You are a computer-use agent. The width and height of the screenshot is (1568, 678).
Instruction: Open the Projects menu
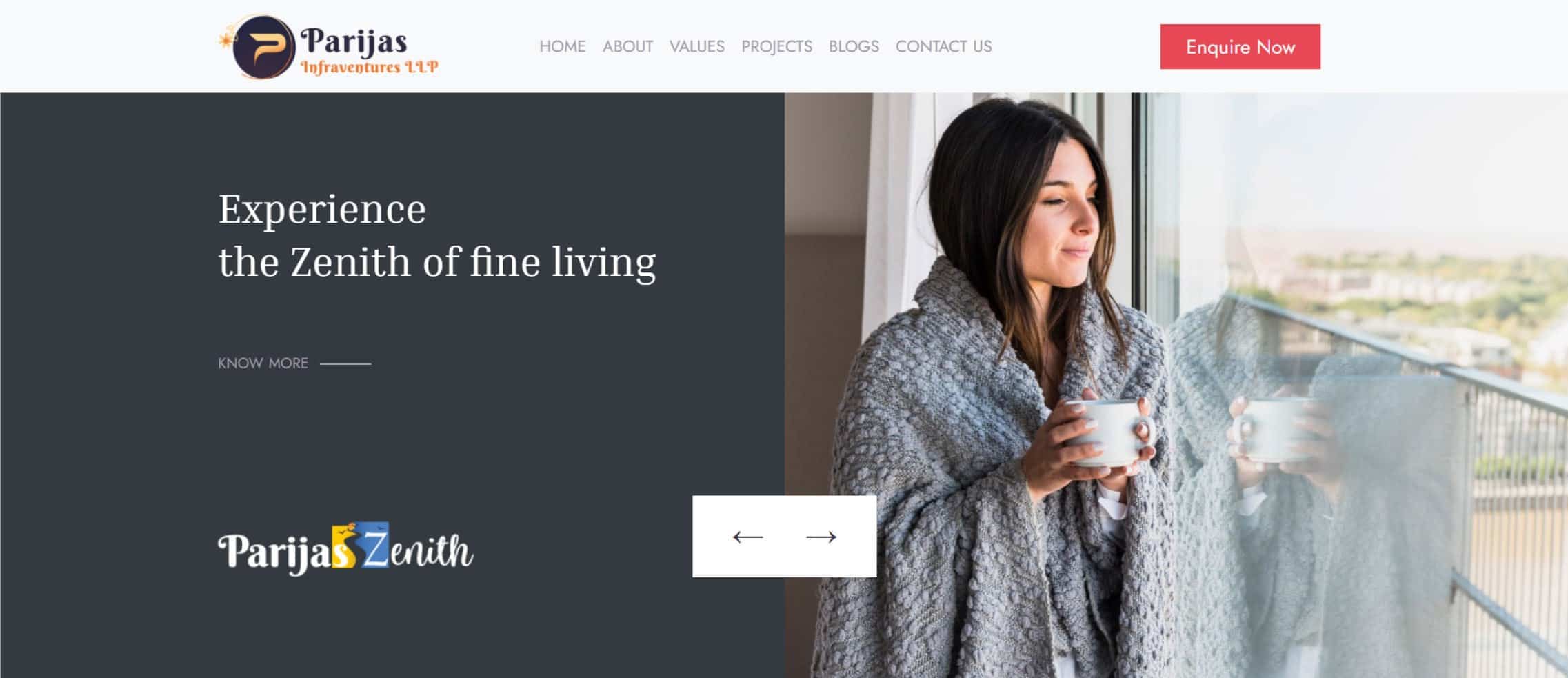point(776,46)
